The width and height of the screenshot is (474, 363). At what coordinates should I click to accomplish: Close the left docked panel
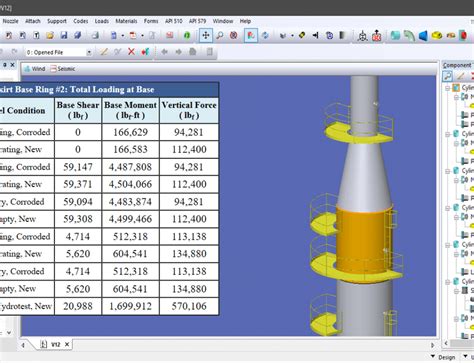point(12,65)
